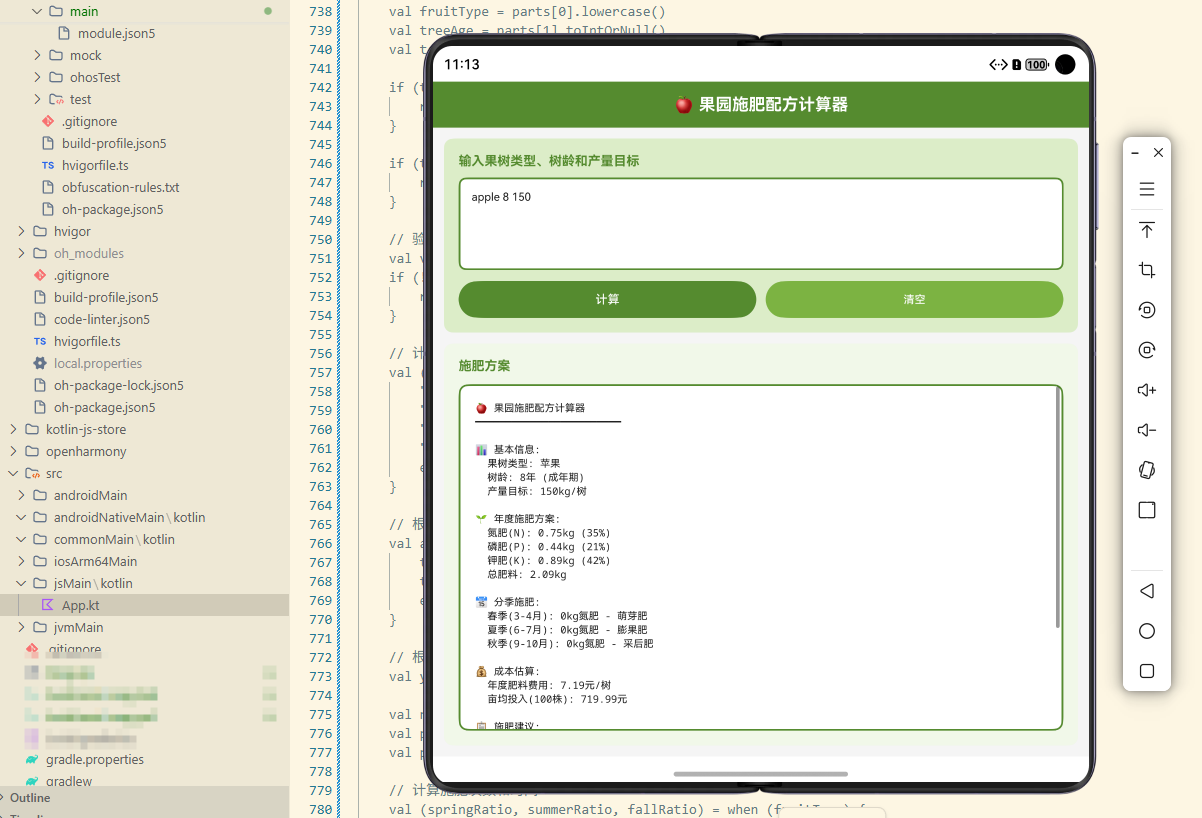Screen dimensions: 1202x818
Task: Click the emulator screenshot crop icon
Action: [x=1147, y=270]
